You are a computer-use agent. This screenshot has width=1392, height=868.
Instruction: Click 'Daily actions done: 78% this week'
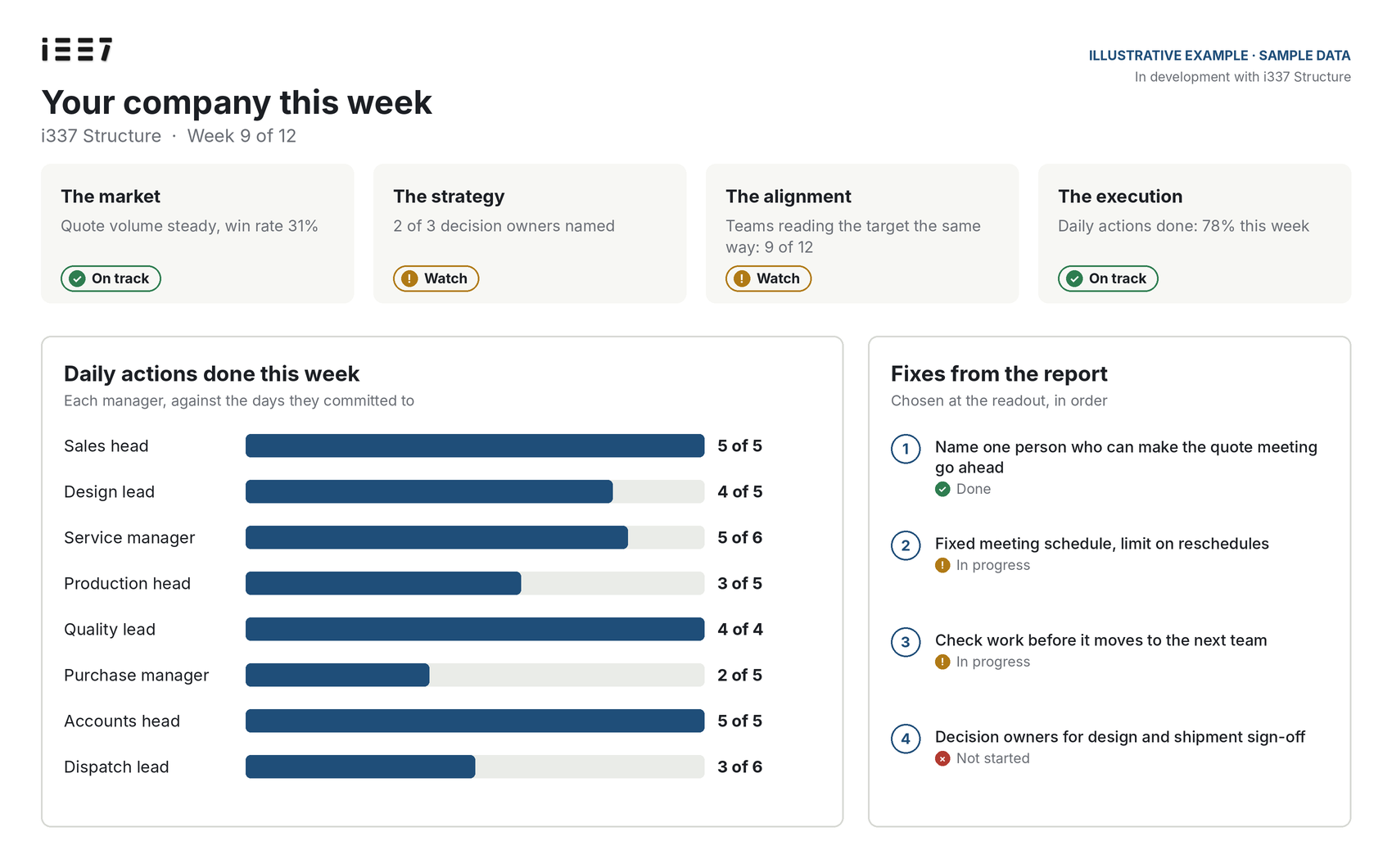point(1183,226)
